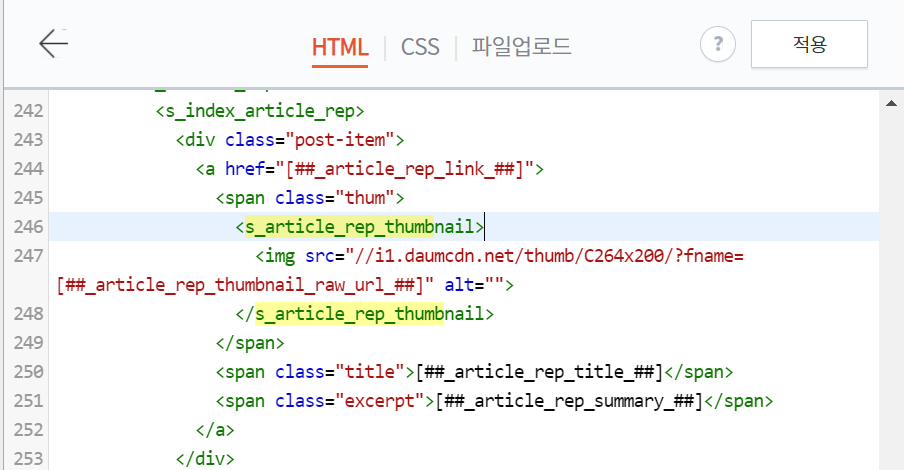Select line number 251 in gutter
The image size is (904, 470).
(x=28, y=401)
